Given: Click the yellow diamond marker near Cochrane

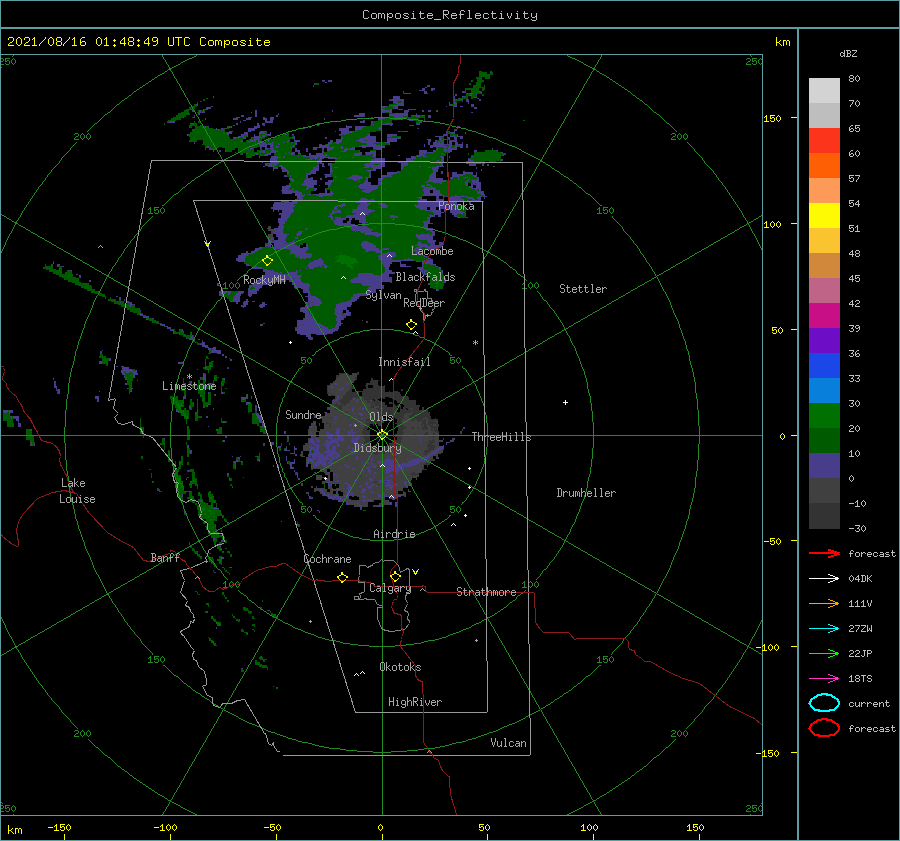Looking at the screenshot, I should (x=342, y=578).
